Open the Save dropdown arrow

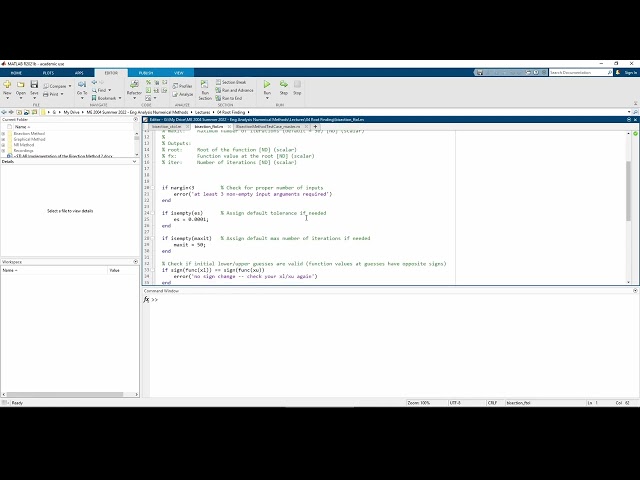click(x=34, y=98)
